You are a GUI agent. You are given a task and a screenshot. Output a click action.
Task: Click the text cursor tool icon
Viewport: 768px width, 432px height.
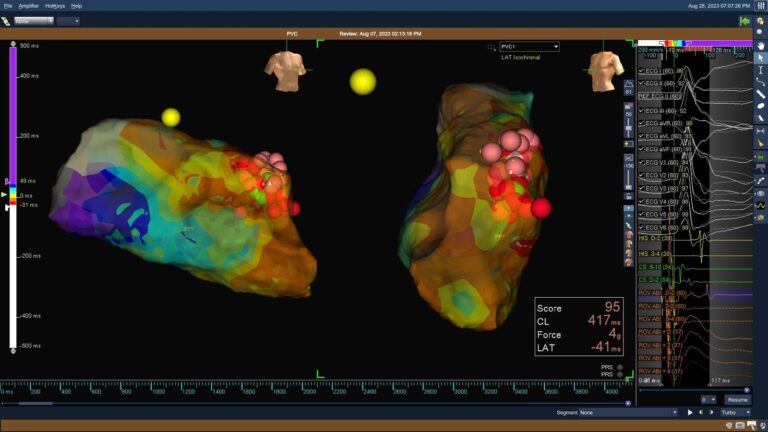760,70
